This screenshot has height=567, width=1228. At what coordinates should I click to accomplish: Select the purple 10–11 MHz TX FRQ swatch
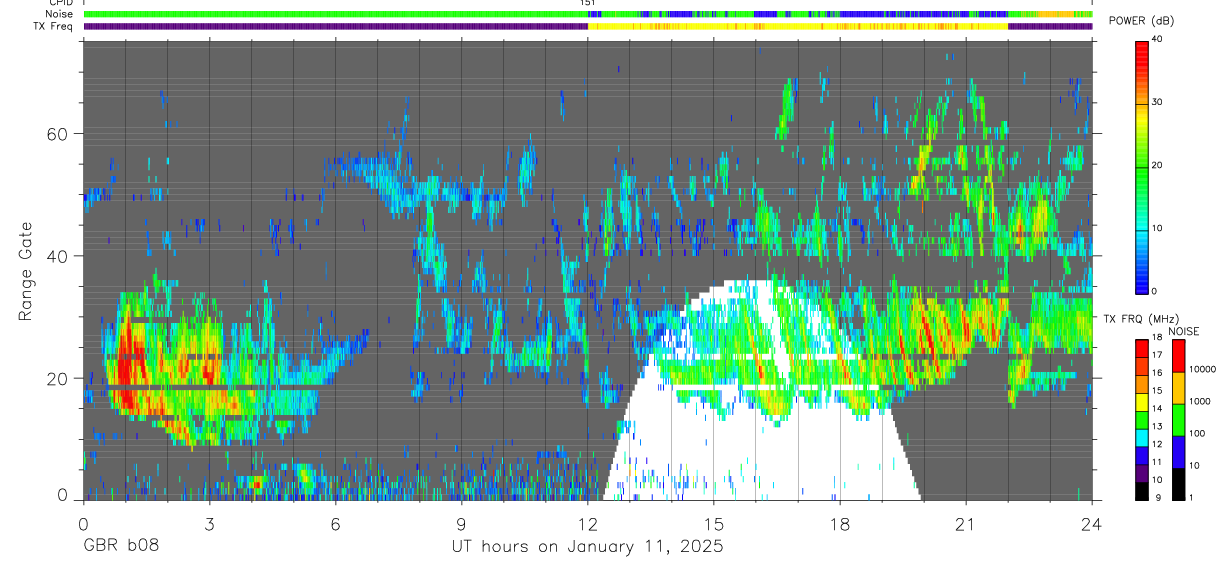pos(1142,473)
